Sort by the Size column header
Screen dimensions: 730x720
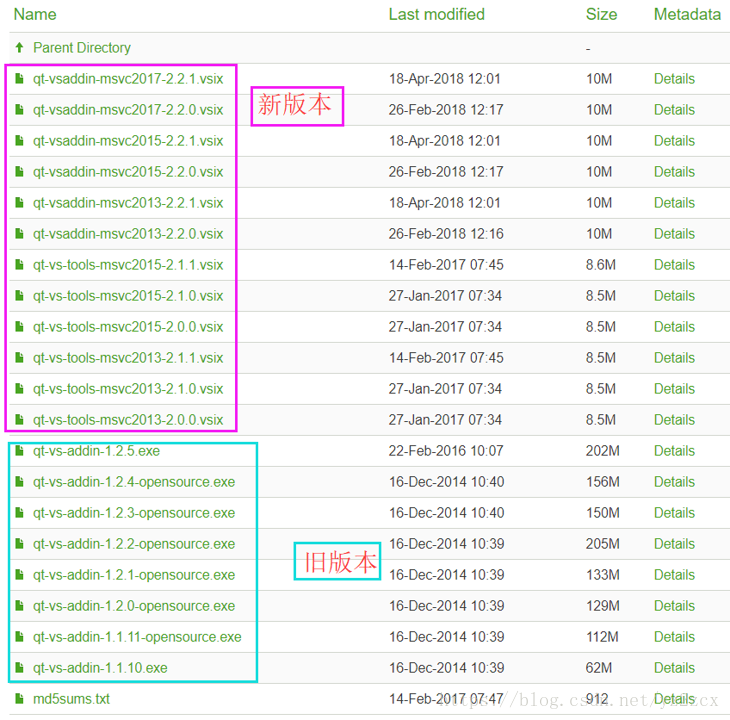click(601, 14)
